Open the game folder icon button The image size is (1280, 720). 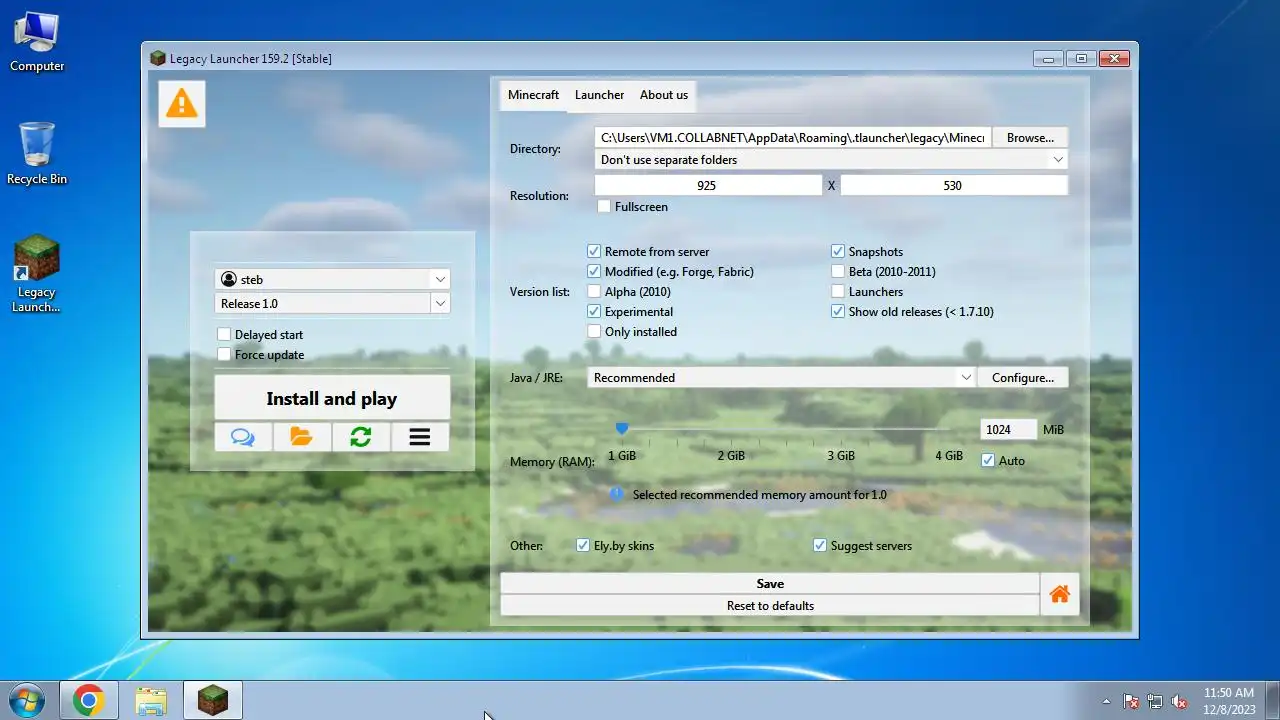point(302,437)
